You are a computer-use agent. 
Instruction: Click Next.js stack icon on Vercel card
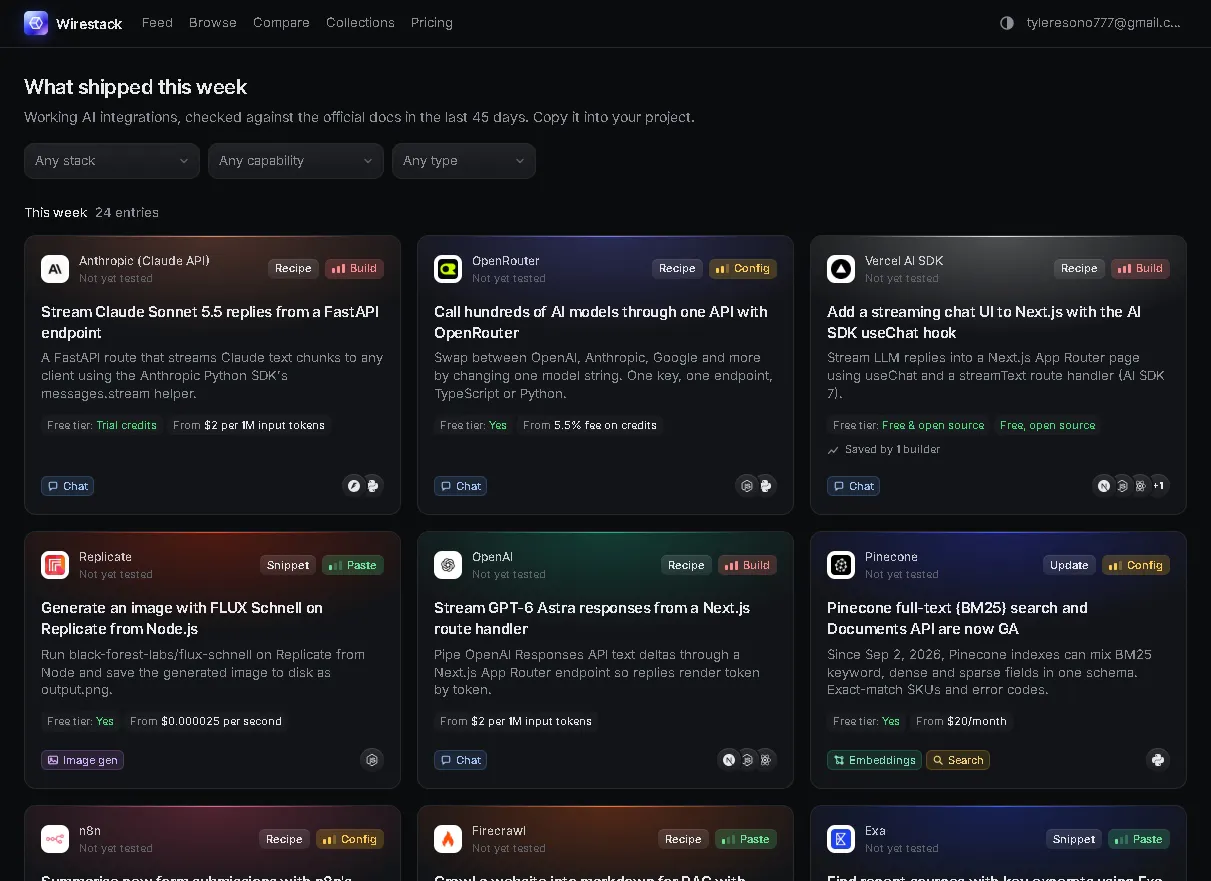pyautogui.click(x=1104, y=486)
